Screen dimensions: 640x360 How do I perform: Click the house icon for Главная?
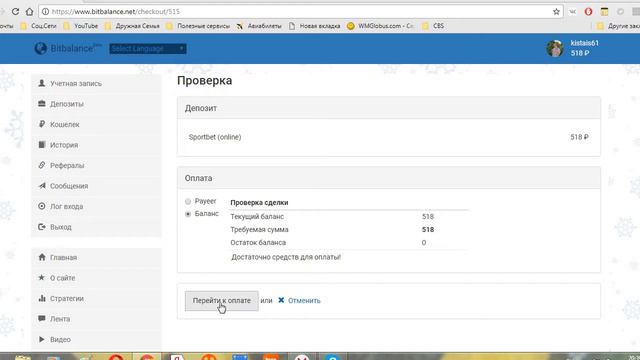42,257
